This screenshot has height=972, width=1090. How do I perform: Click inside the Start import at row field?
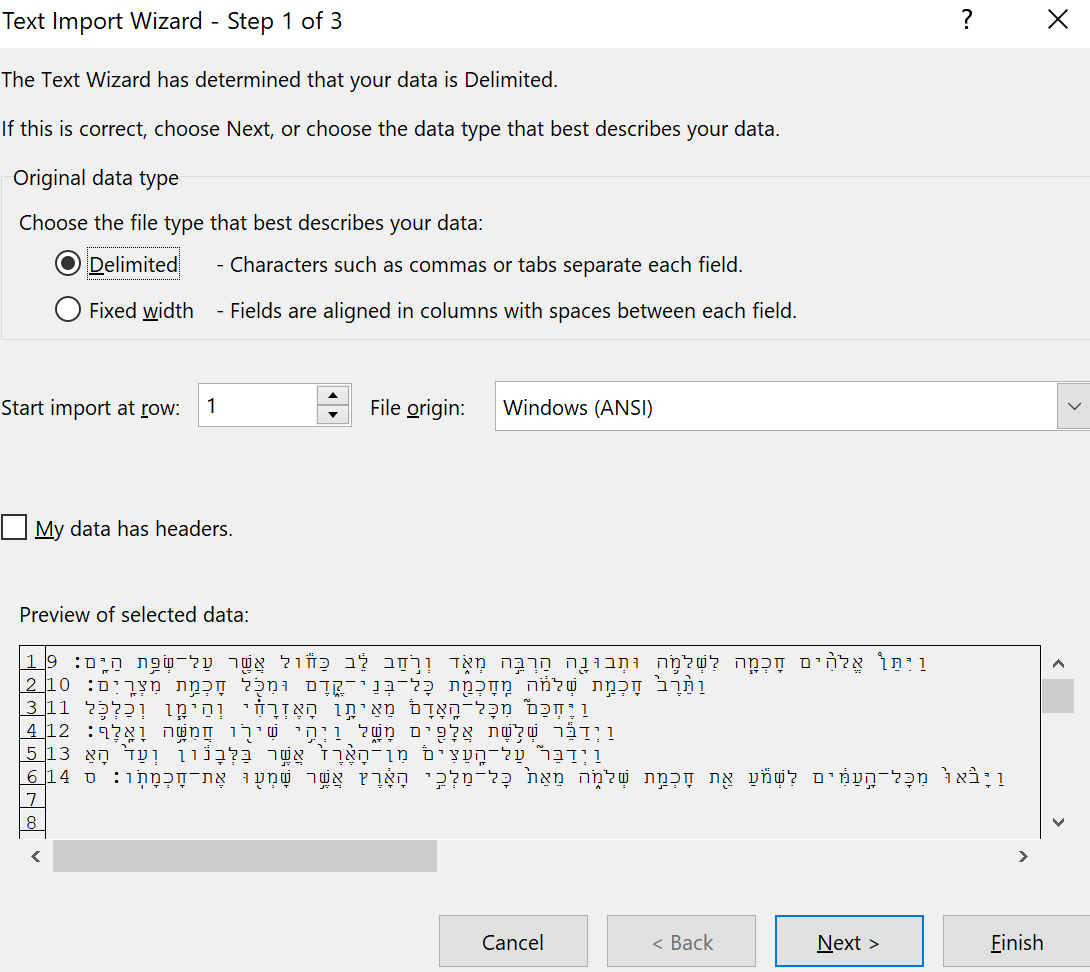coord(258,407)
